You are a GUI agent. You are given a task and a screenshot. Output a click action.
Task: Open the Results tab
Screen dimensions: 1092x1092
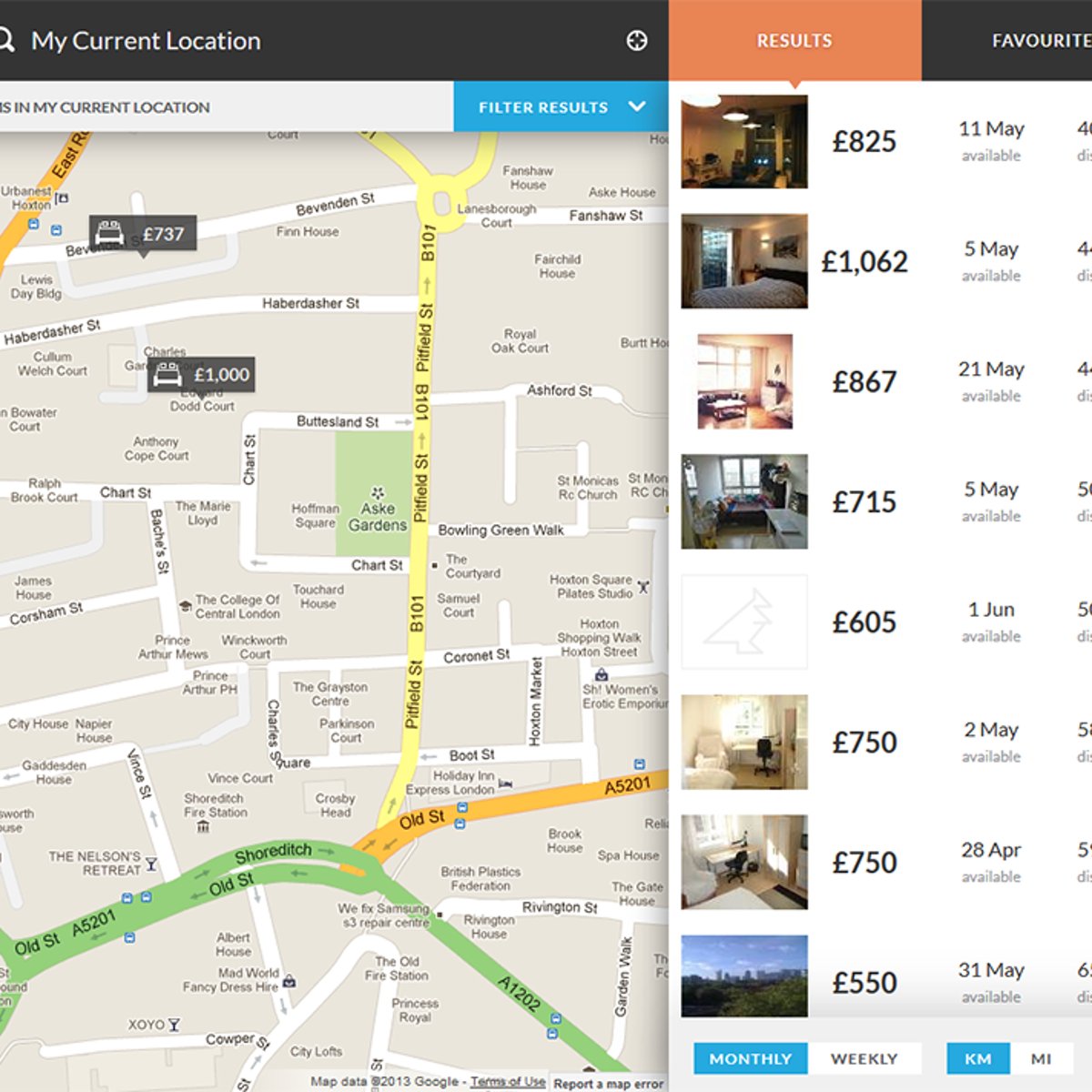(794, 41)
